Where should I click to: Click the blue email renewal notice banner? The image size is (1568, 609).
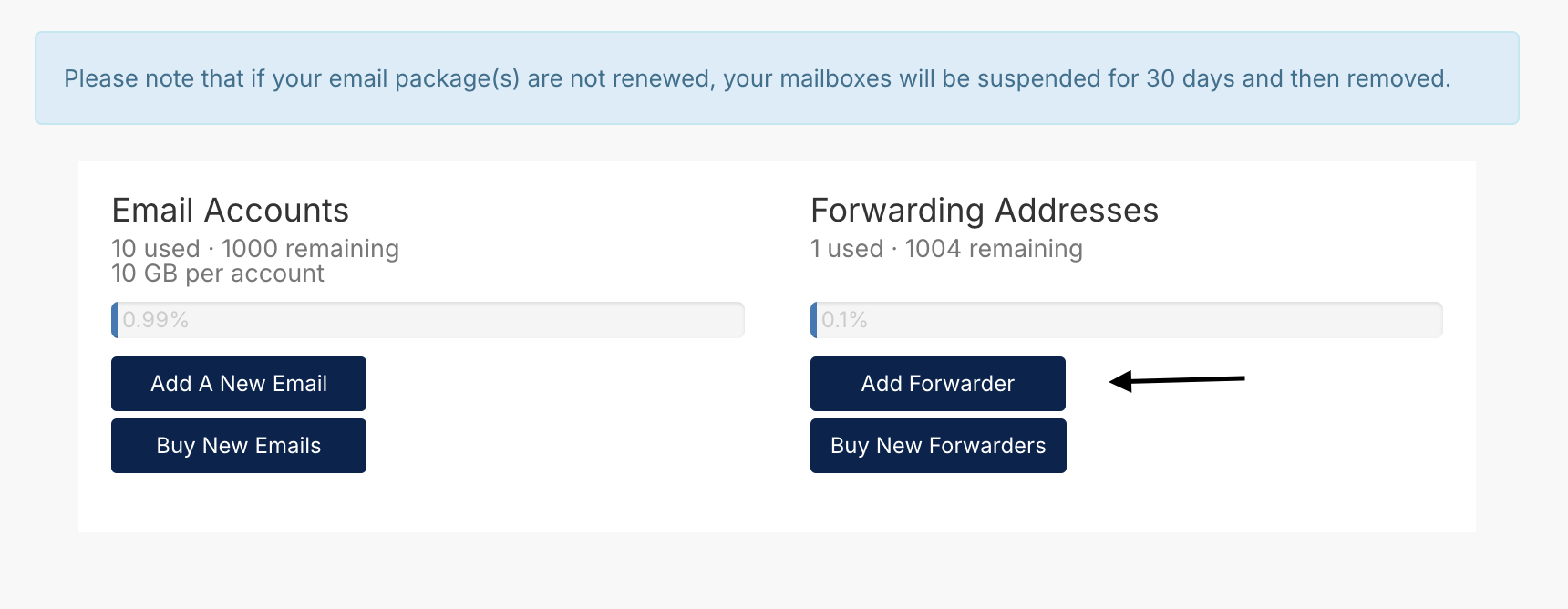point(777,78)
